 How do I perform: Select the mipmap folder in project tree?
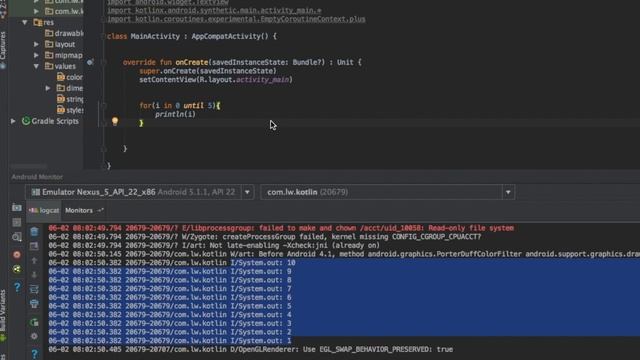(x=63, y=55)
